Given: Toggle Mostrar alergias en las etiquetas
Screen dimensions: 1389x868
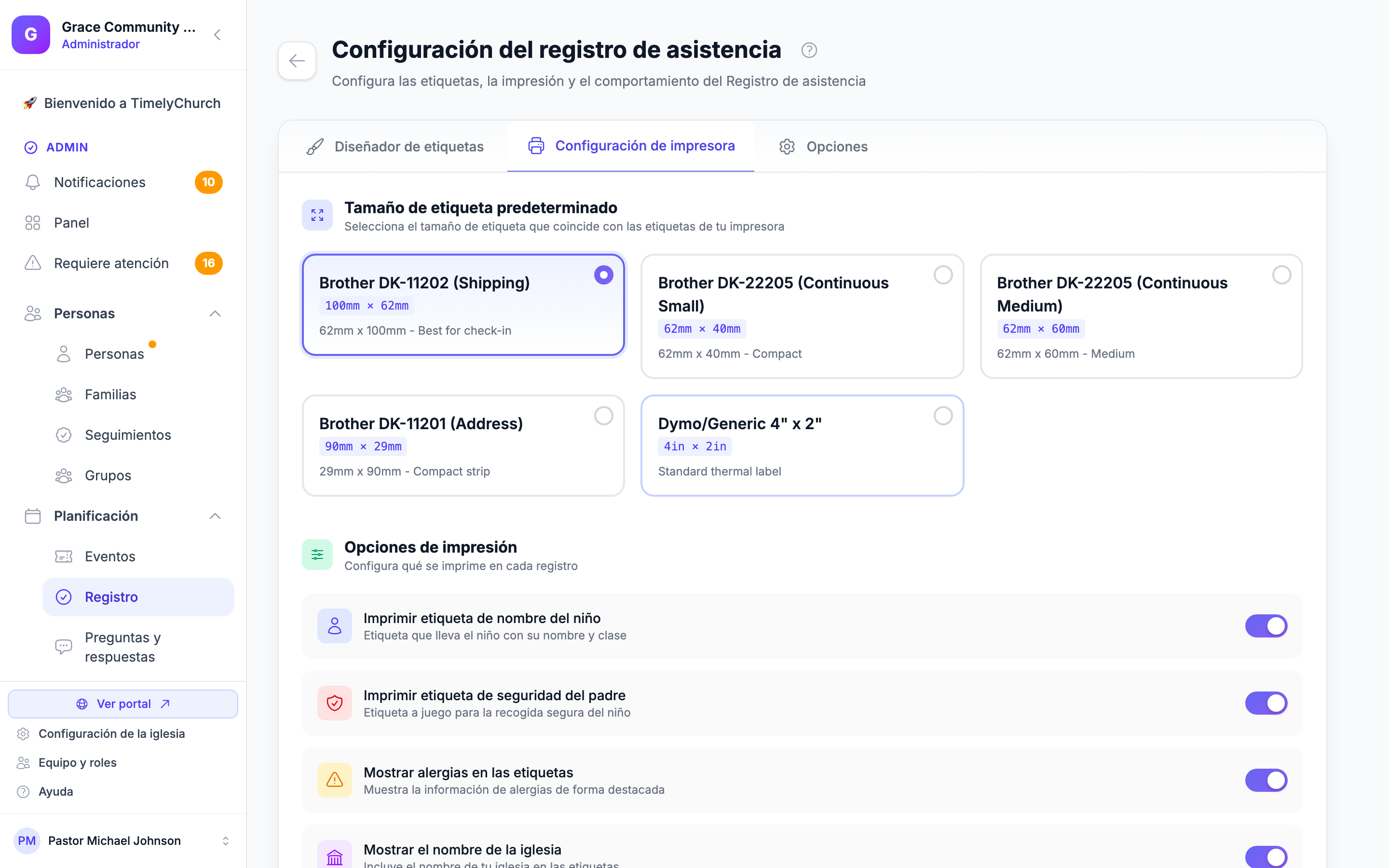Looking at the screenshot, I should point(1266,780).
